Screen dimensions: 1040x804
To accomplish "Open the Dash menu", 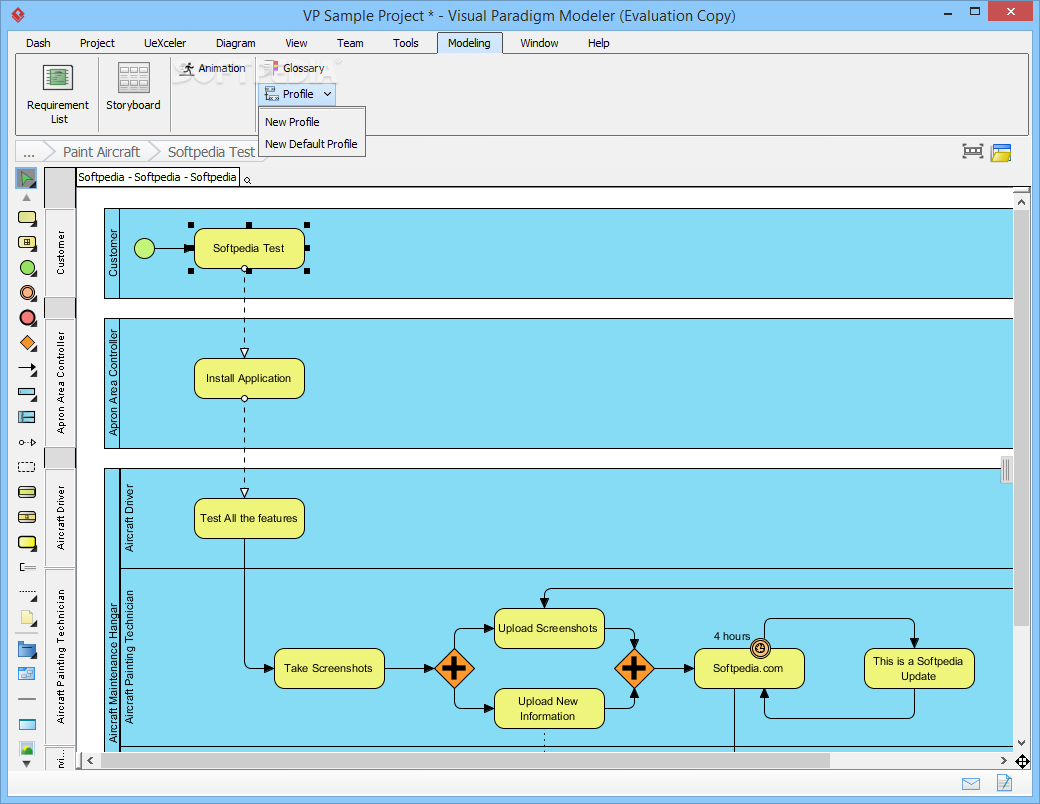I will coord(38,43).
